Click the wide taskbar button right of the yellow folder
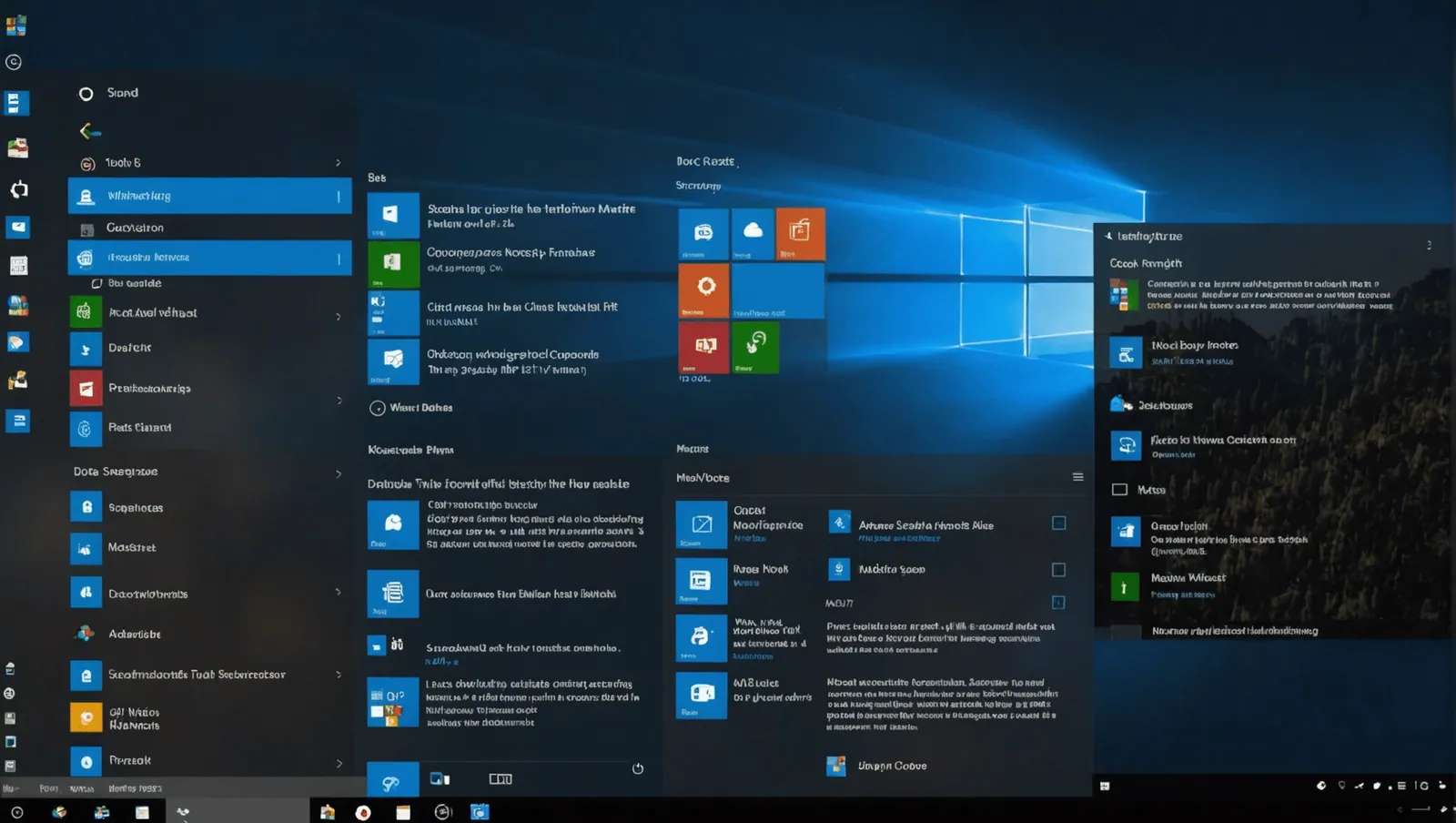Screen dimensions: 1456x823 (x=238, y=811)
